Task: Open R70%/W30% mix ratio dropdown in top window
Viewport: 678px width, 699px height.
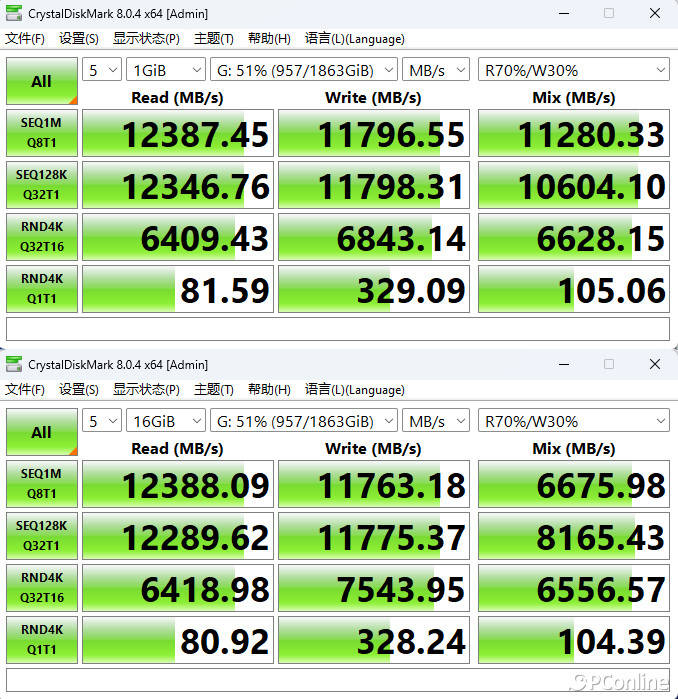Action: point(574,70)
